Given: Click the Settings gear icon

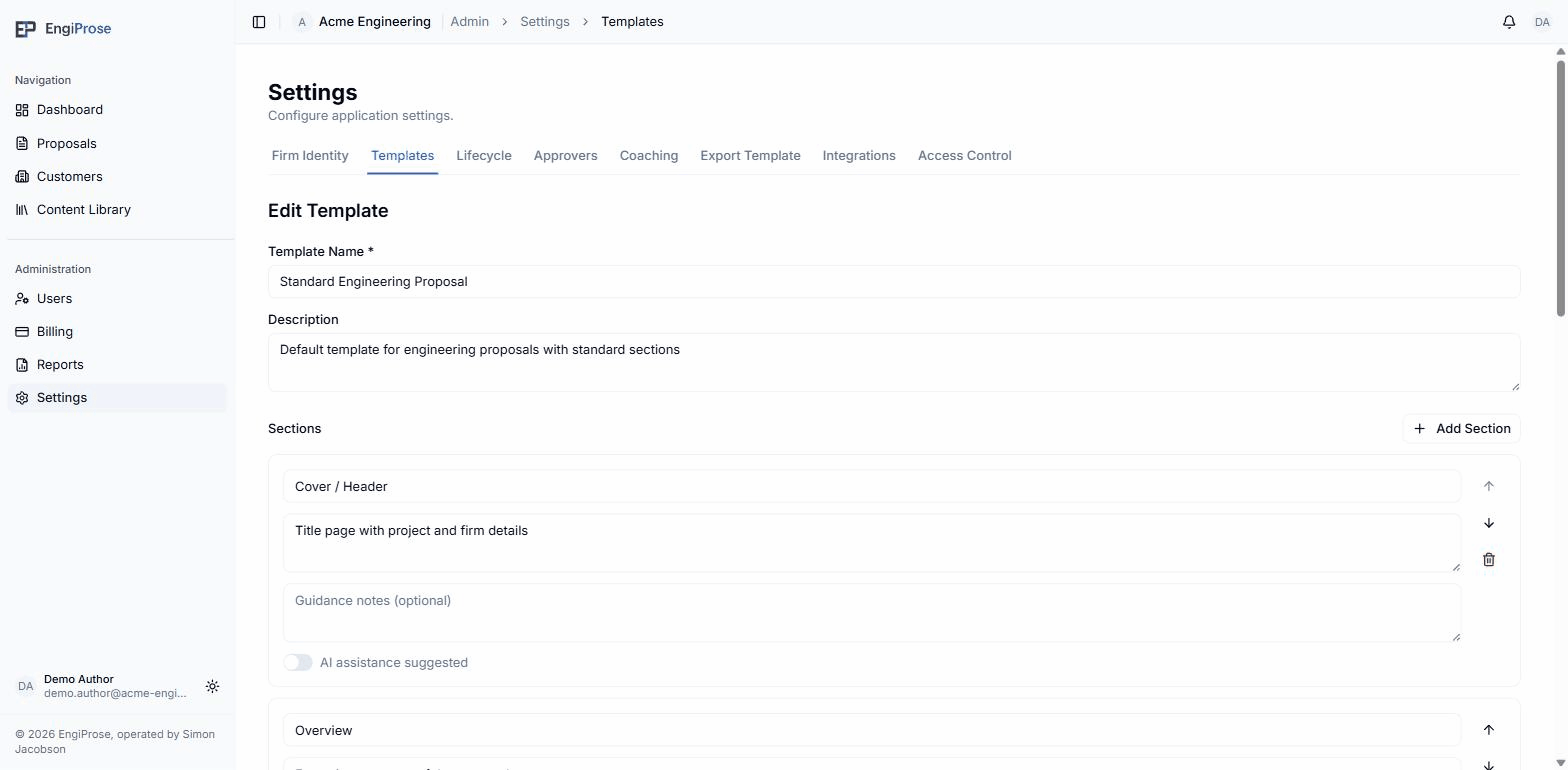Looking at the screenshot, I should (x=22, y=398).
